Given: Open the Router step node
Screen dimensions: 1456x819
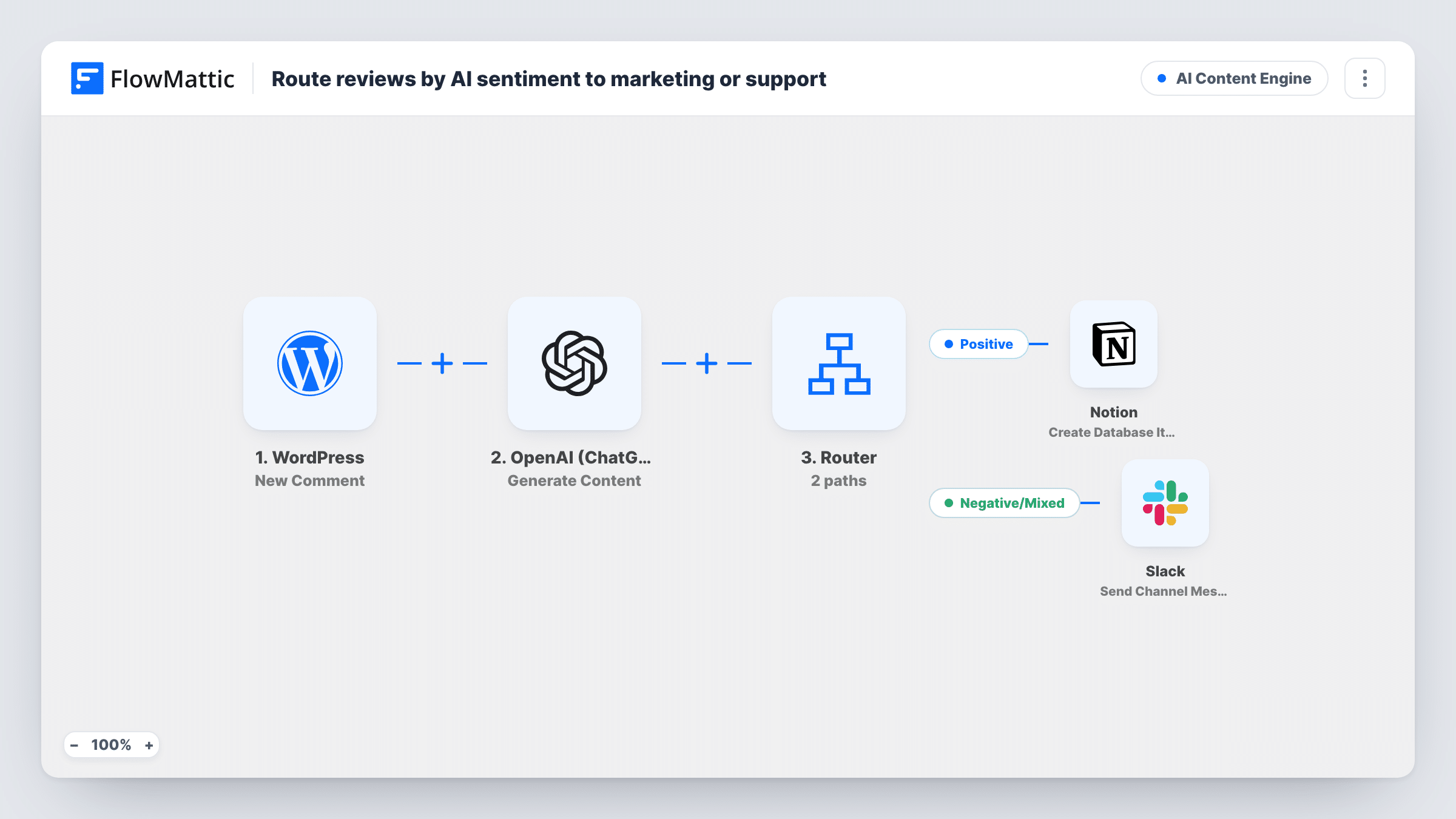Looking at the screenshot, I should click(x=839, y=363).
